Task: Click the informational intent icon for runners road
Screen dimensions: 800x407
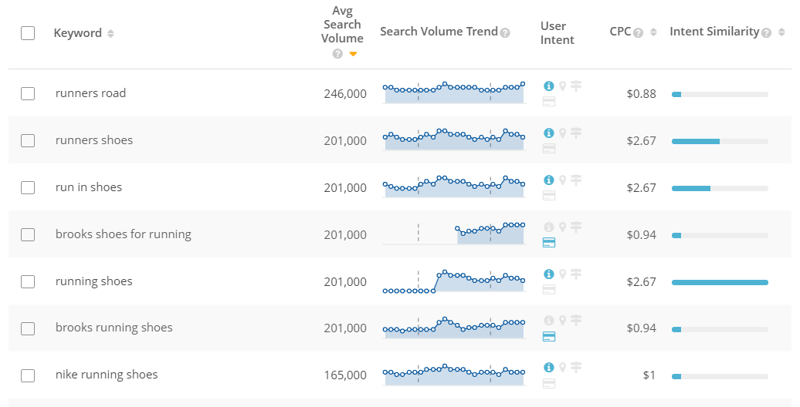Action: click(x=548, y=86)
